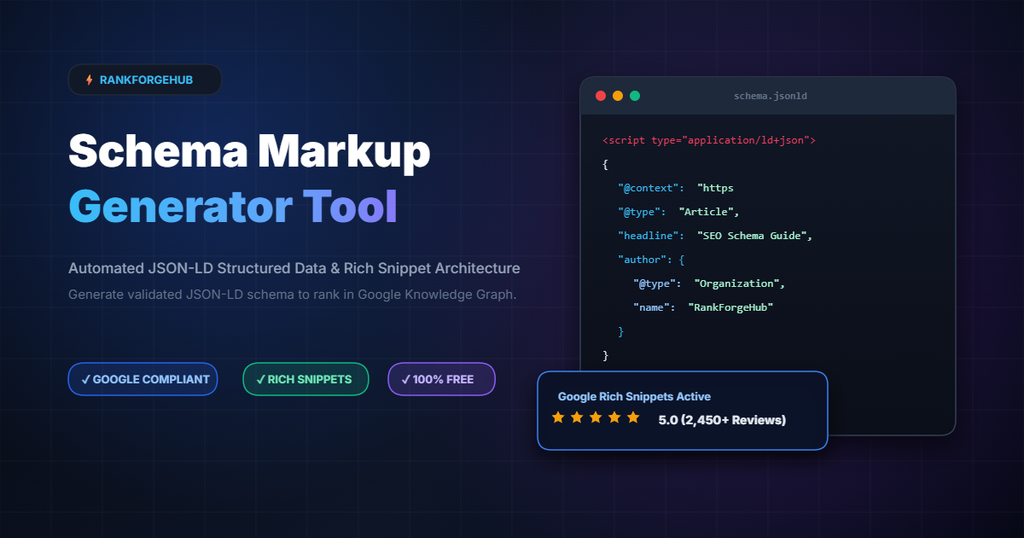Image resolution: width=1024 pixels, height=538 pixels.
Task: Click the fifth rating star
Action: coord(633,417)
